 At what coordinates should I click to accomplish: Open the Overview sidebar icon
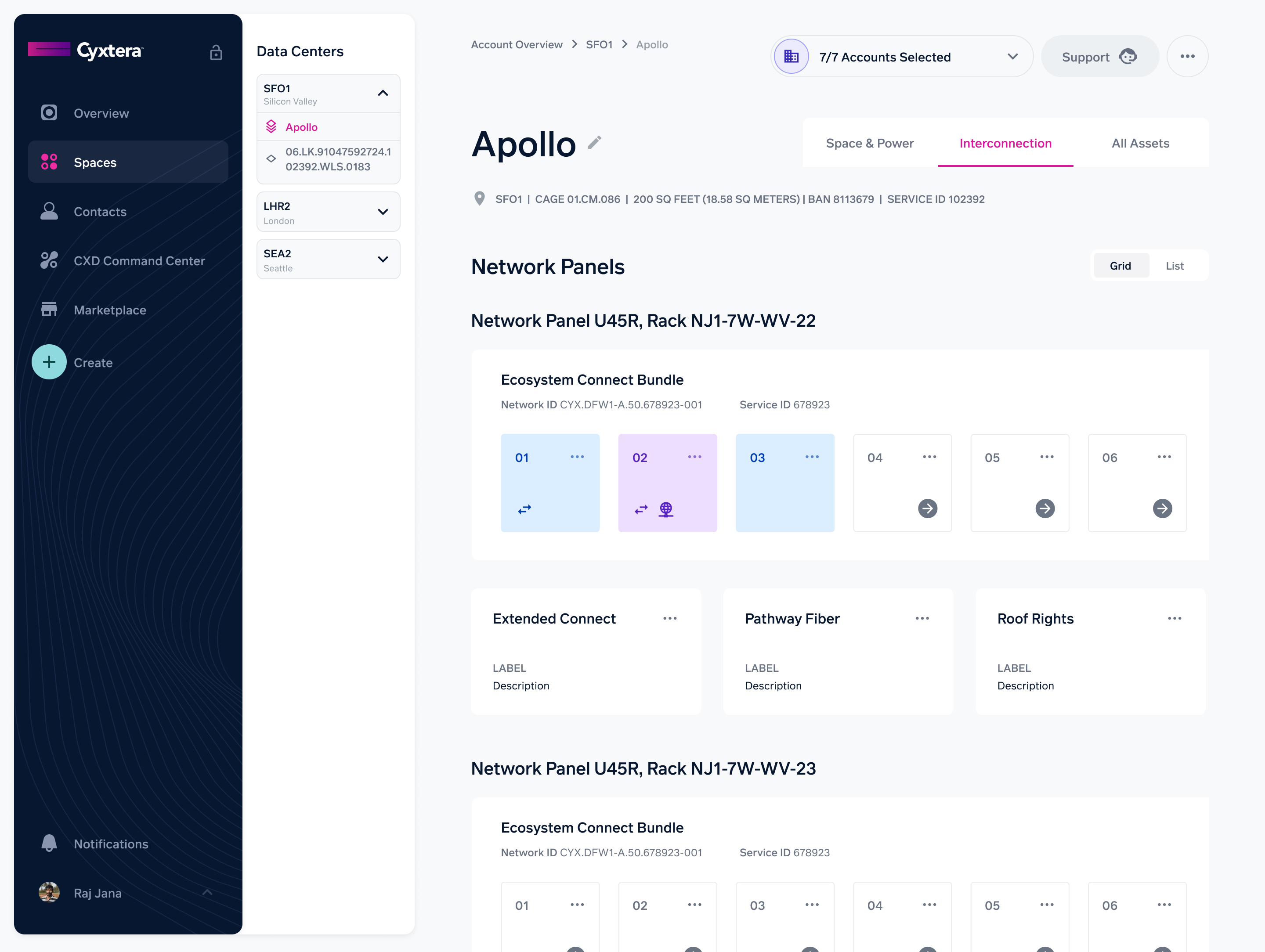[x=49, y=113]
